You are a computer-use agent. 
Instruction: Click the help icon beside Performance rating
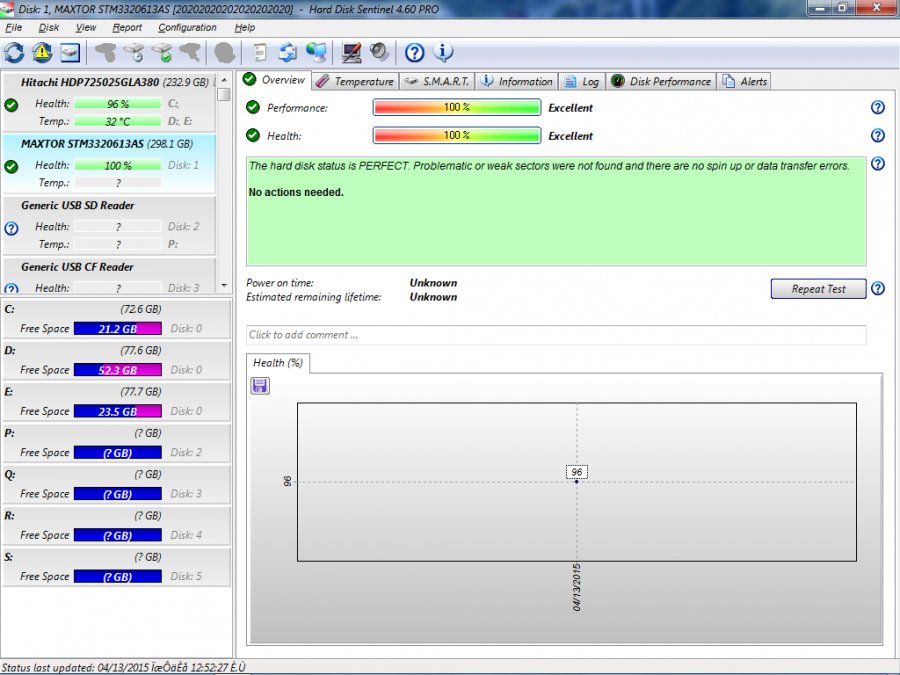click(878, 107)
